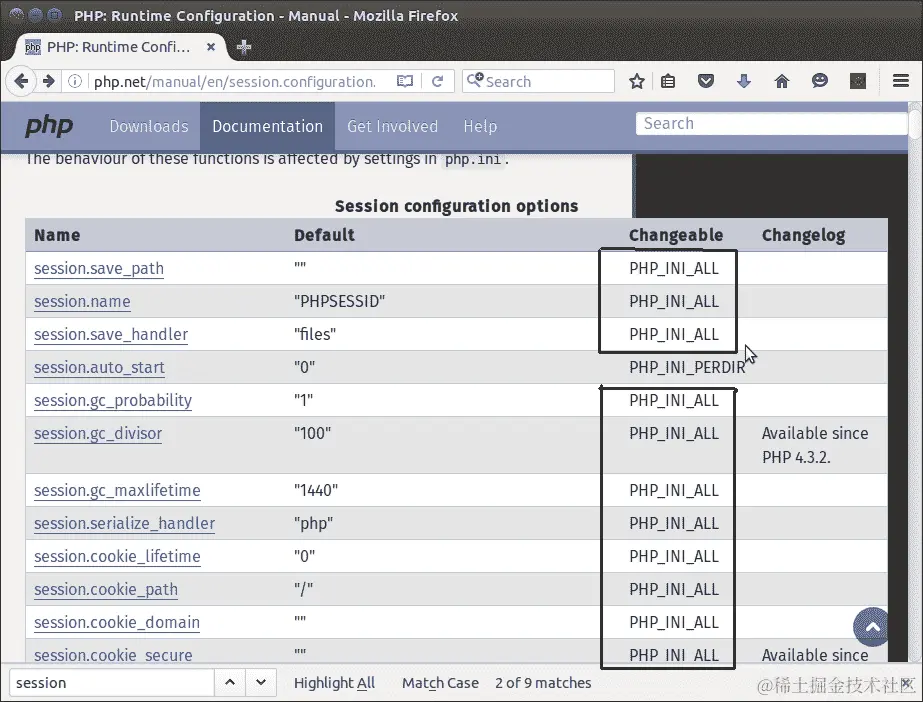Close the PHP Runtime Configuration tab
This screenshot has width=923, height=702.
click(x=211, y=47)
